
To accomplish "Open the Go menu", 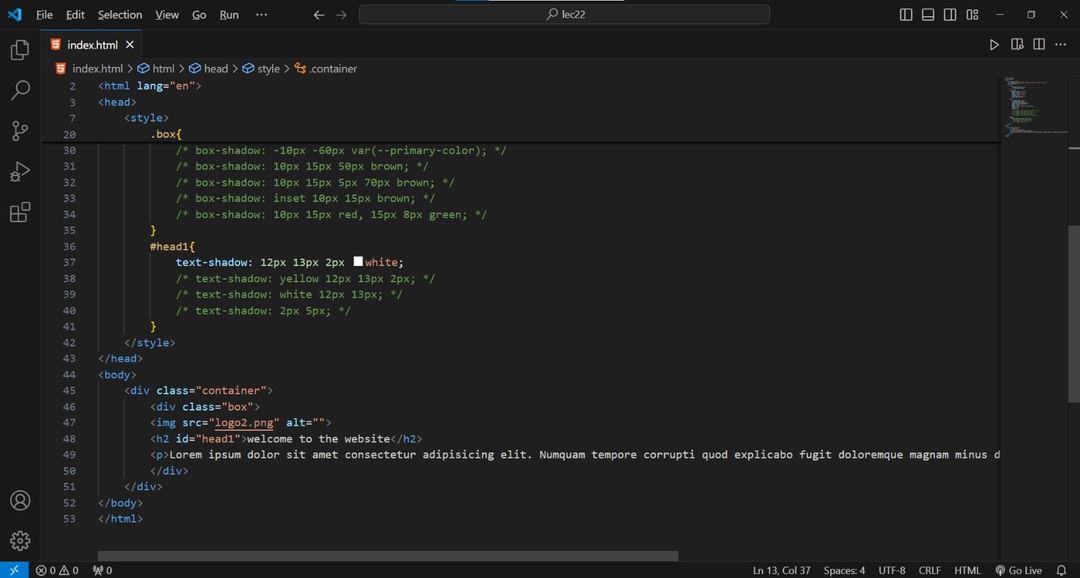I will [199, 14].
